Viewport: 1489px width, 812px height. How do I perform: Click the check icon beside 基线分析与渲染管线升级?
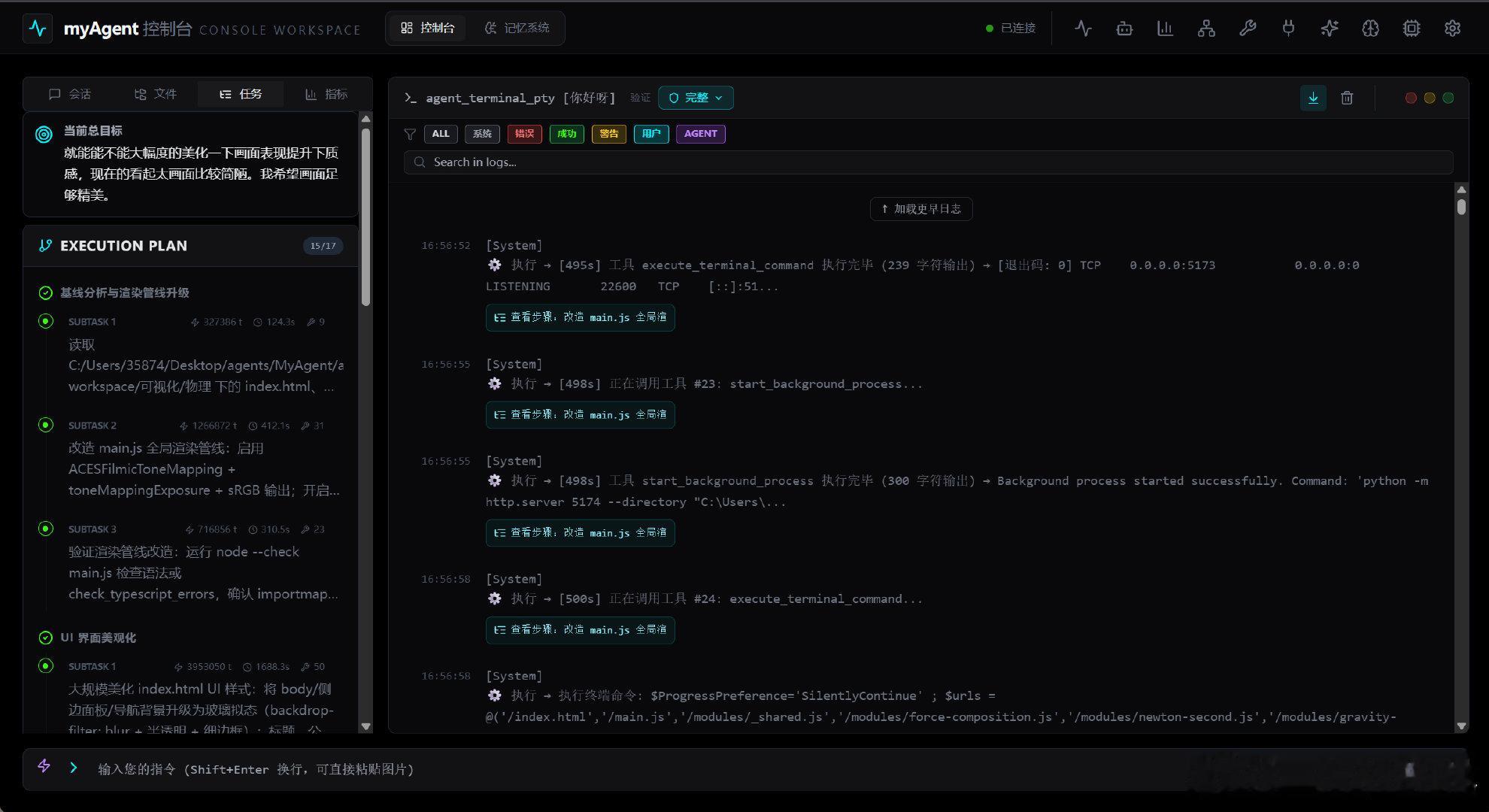tap(45, 292)
